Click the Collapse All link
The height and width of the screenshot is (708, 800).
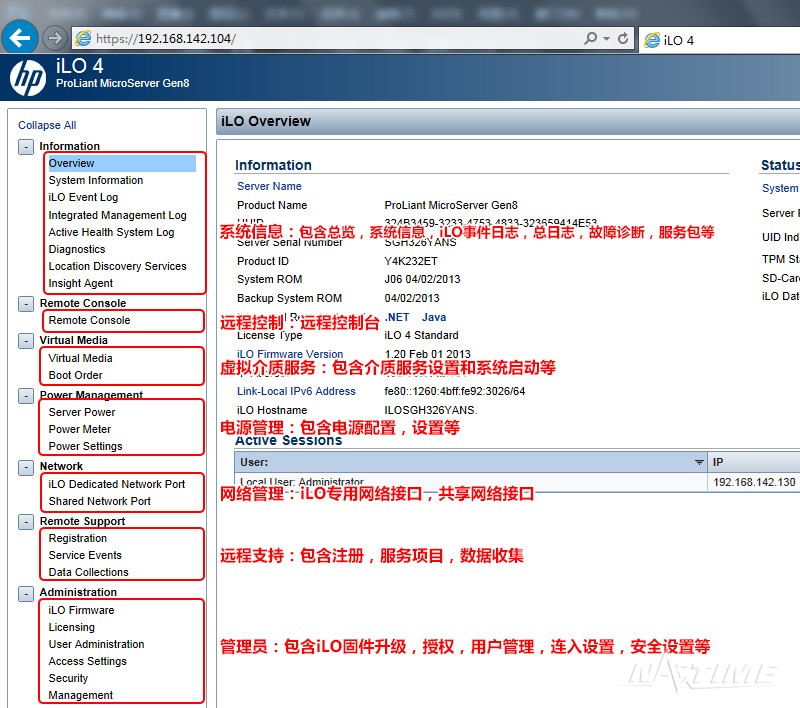pyautogui.click(x=47, y=125)
